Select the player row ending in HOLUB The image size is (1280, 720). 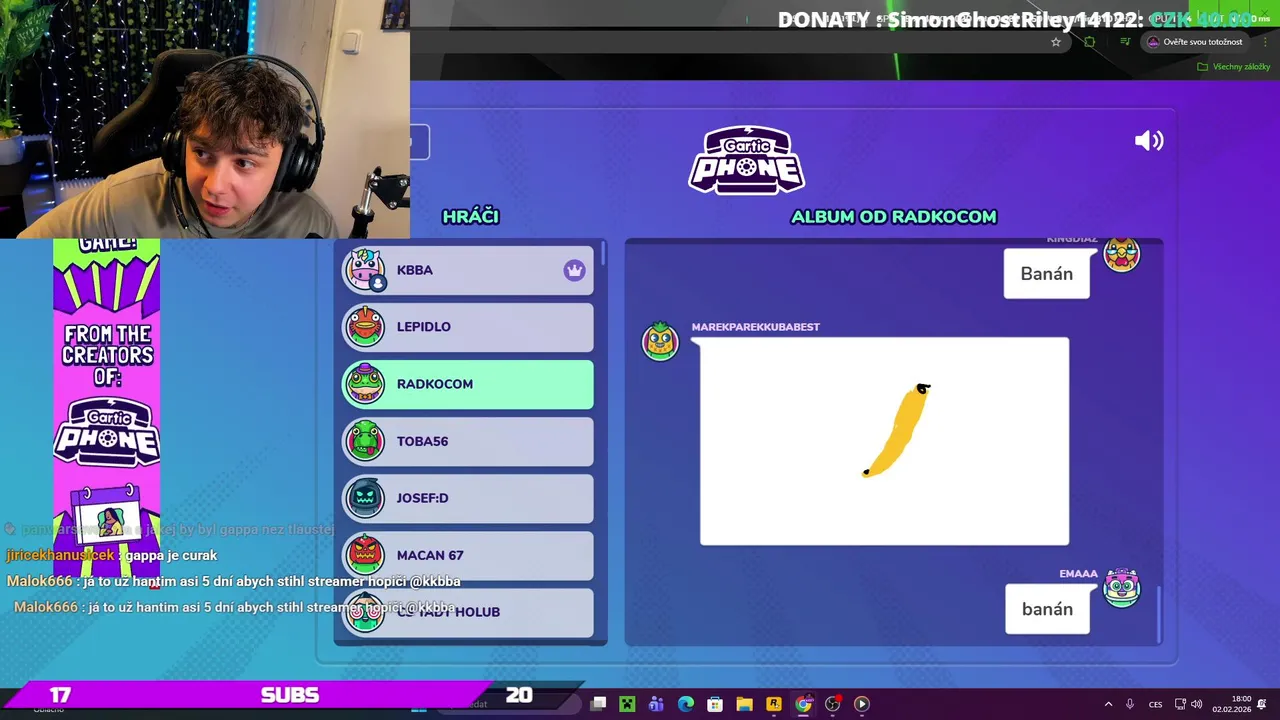point(468,611)
